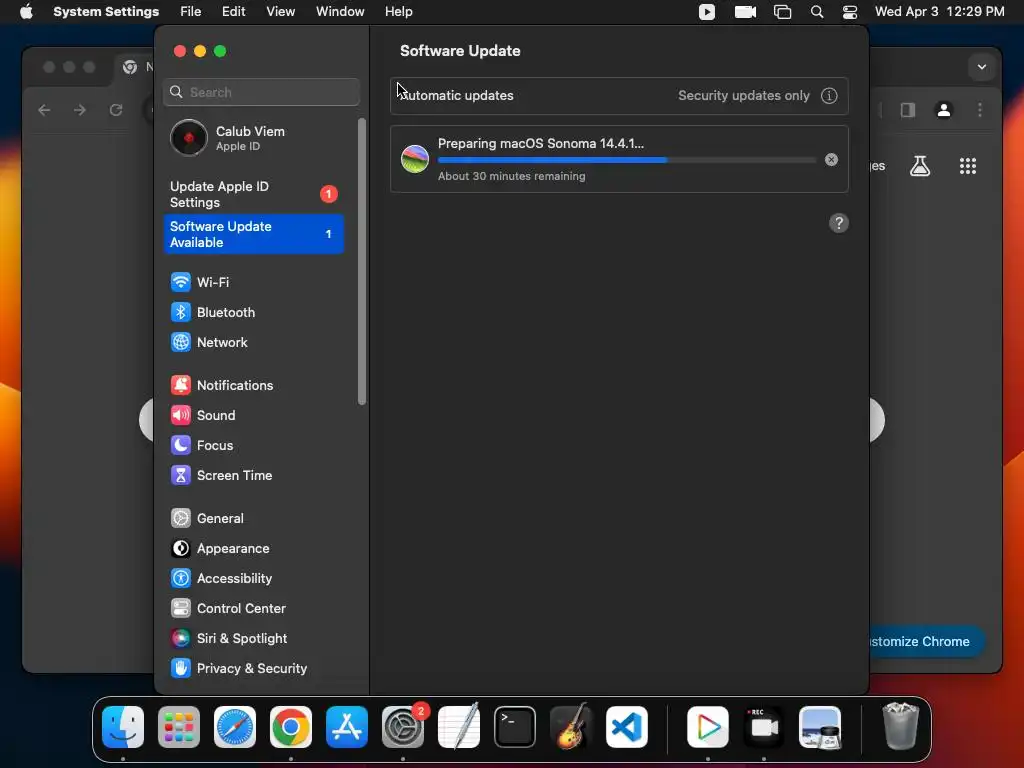
Task: Click the sidebar vertical scrollbar
Action: (x=362, y=261)
